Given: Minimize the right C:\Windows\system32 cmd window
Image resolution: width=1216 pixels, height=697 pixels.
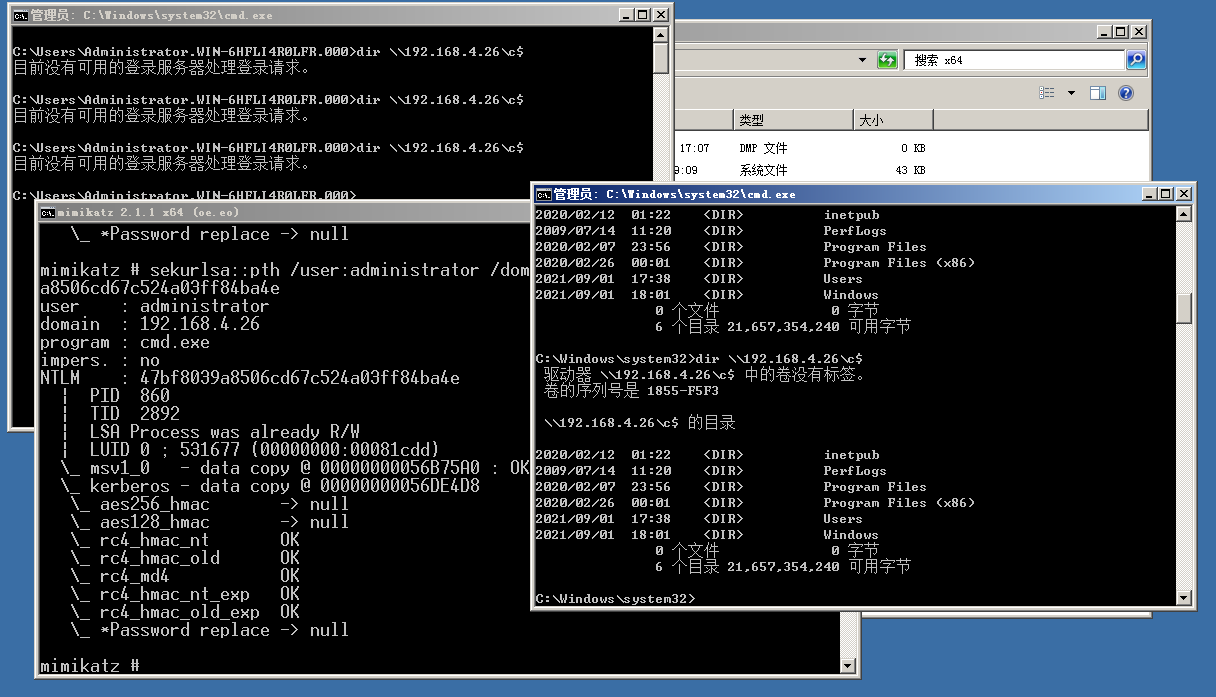Looking at the screenshot, I should click(1150, 194).
